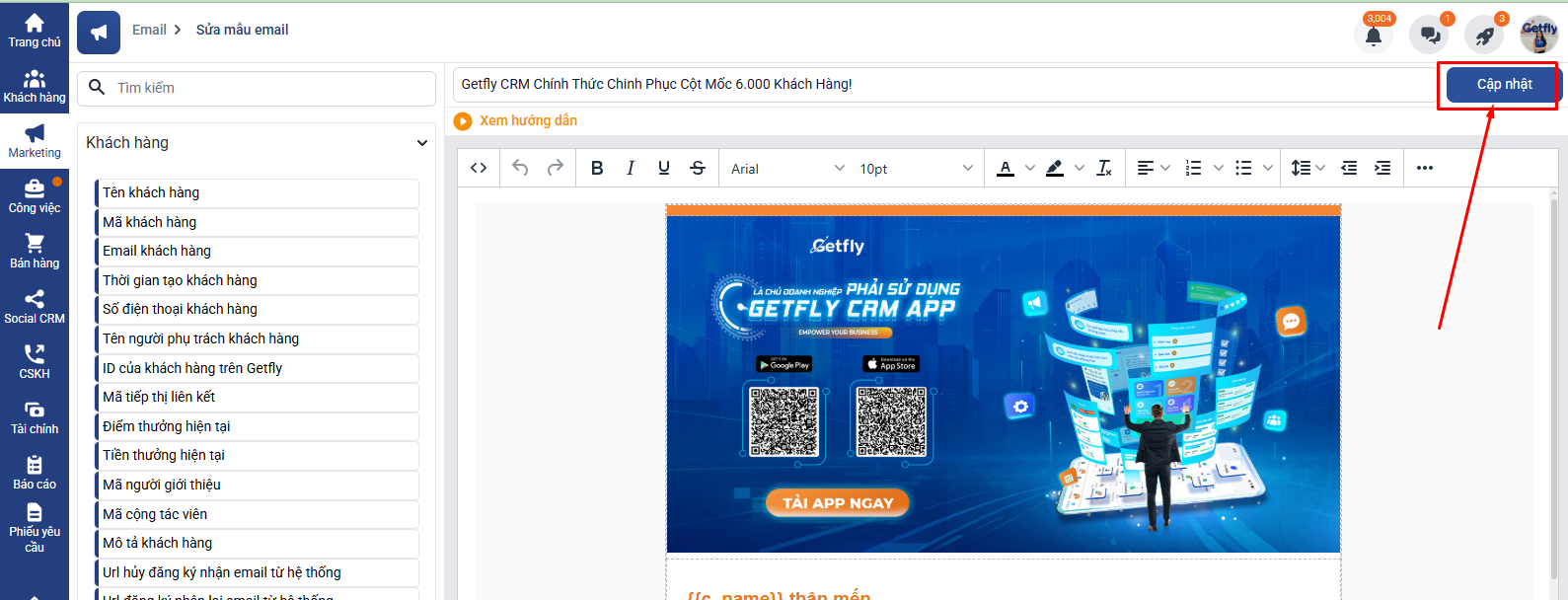Open the Xem hướng dẫn link

coord(528,120)
